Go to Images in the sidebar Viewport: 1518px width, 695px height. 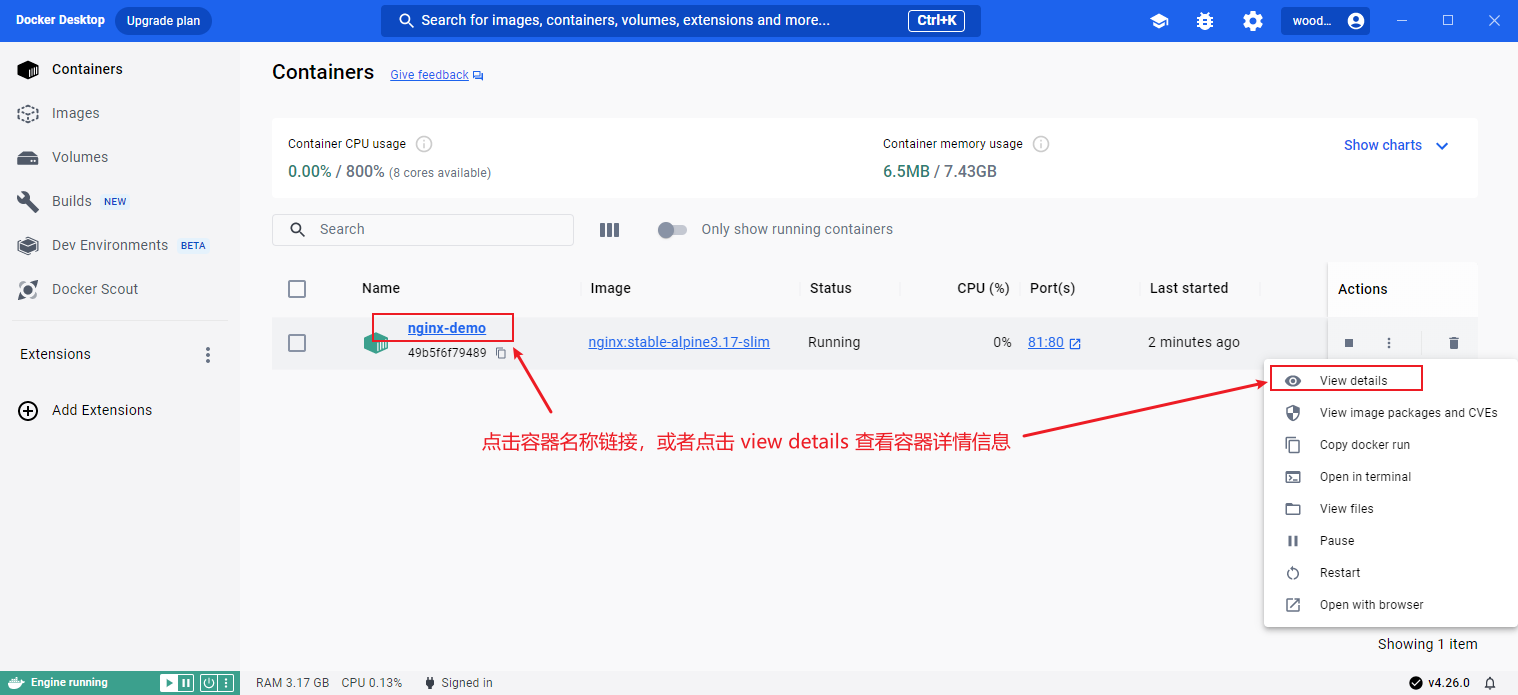pyautogui.click(x=120, y=113)
